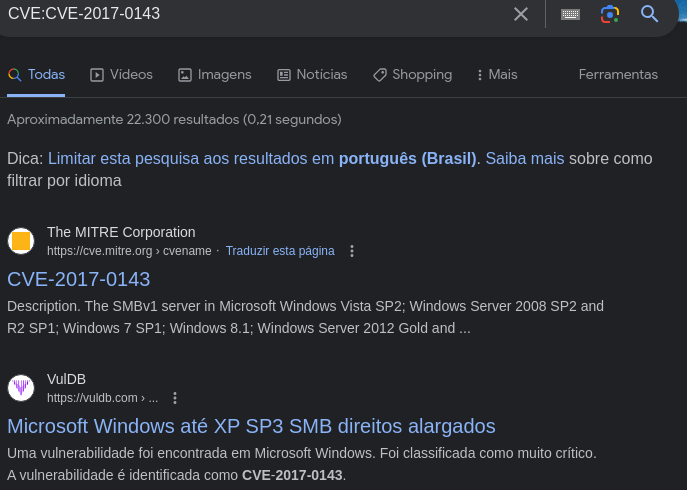The image size is (687, 490).
Task: Expand the Mais search filter menu
Action: (497, 75)
